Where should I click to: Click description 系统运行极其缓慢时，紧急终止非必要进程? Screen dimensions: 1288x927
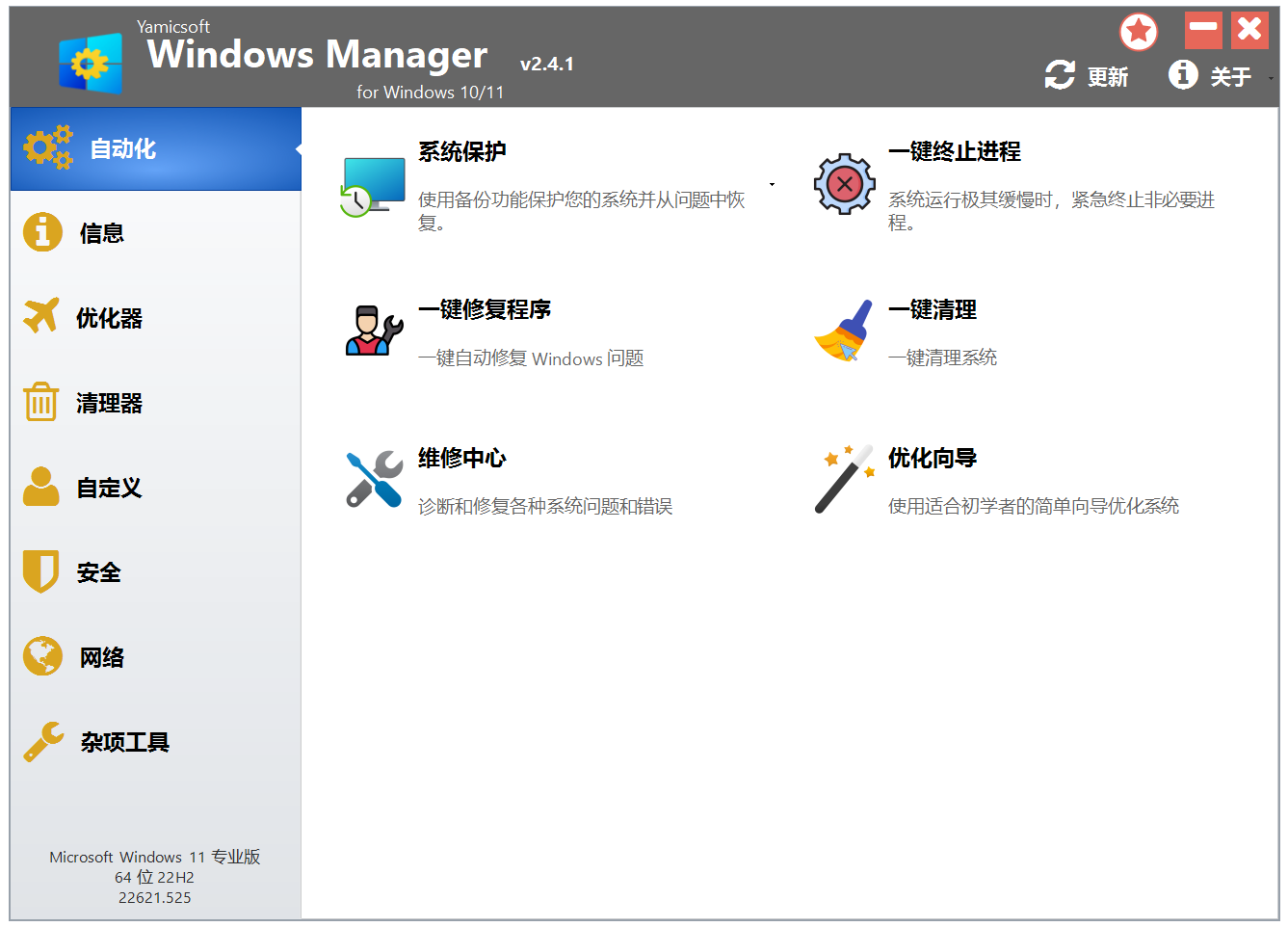tap(1052, 211)
